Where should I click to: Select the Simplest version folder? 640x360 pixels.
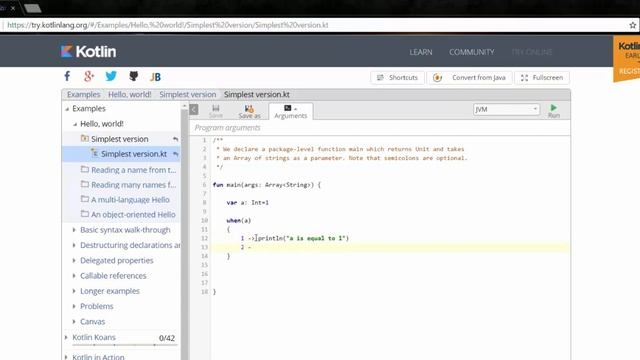point(120,139)
